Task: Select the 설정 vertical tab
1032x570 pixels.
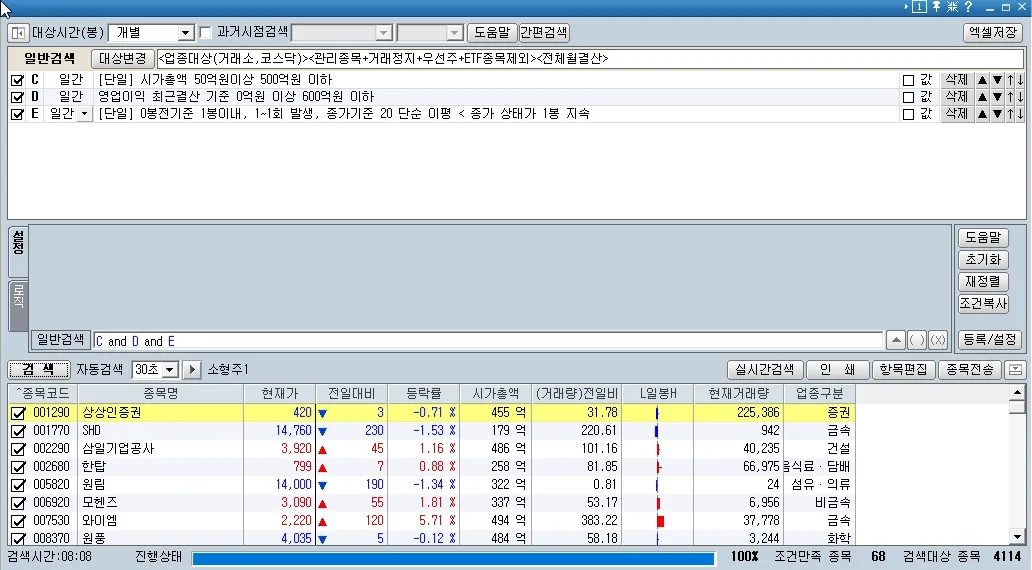Action: coord(18,251)
